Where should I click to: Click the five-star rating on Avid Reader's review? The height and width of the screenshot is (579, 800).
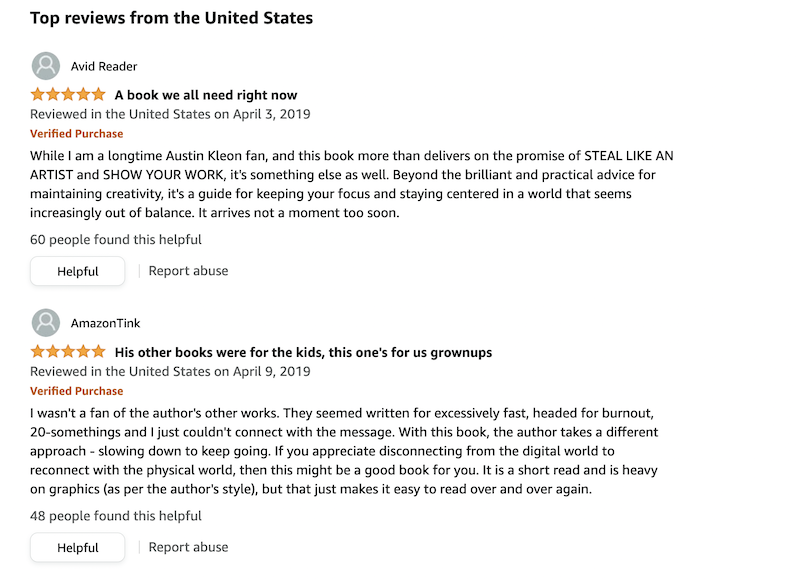[x=68, y=94]
